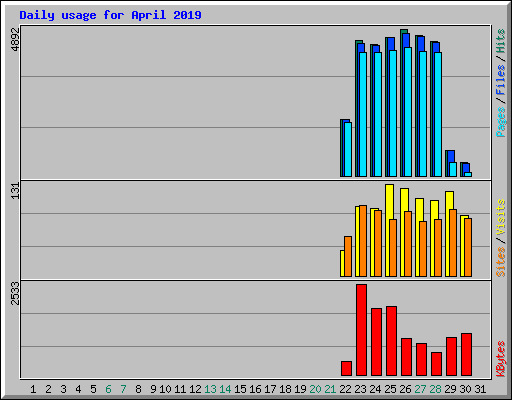The width and height of the screenshot is (512, 400).
Task: Click the yellow Visits legend label
Action: [x=501, y=217]
